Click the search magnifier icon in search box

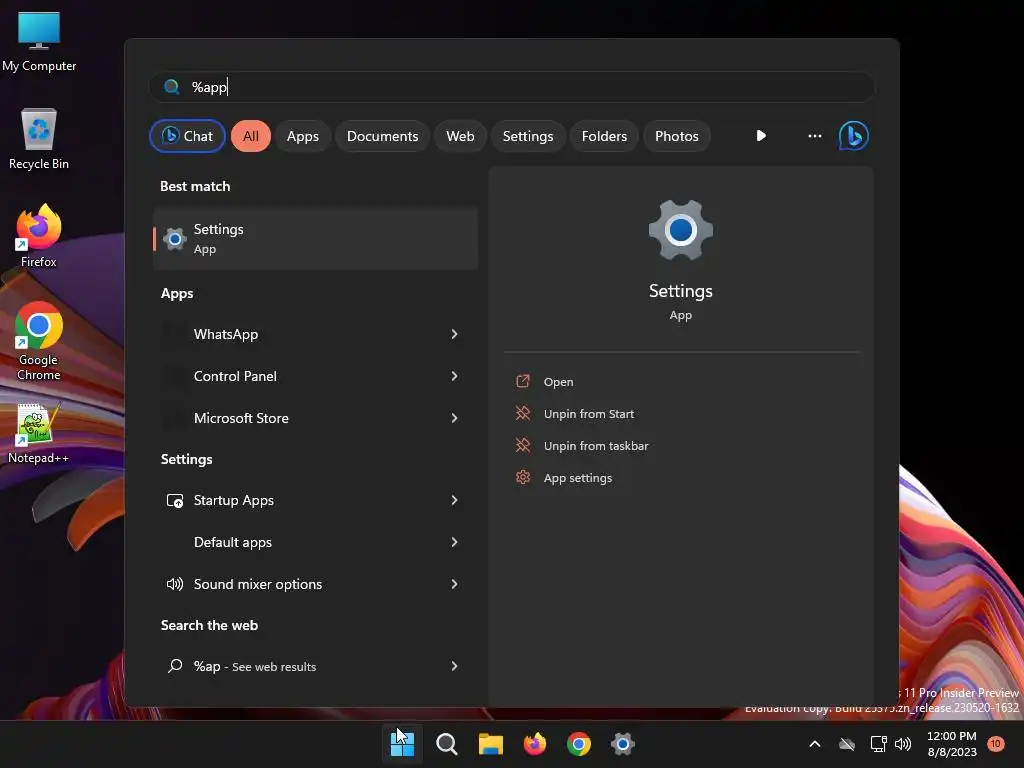(x=172, y=87)
